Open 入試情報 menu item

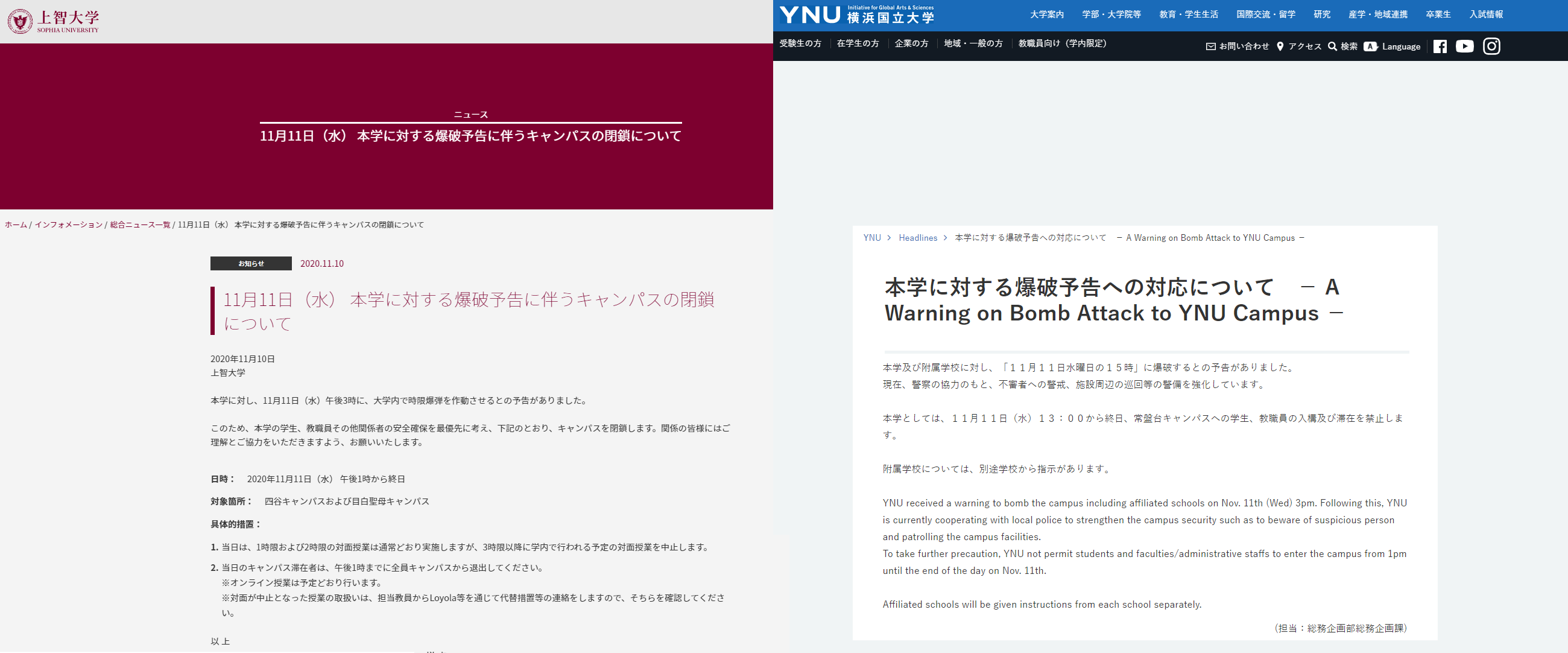point(1486,14)
